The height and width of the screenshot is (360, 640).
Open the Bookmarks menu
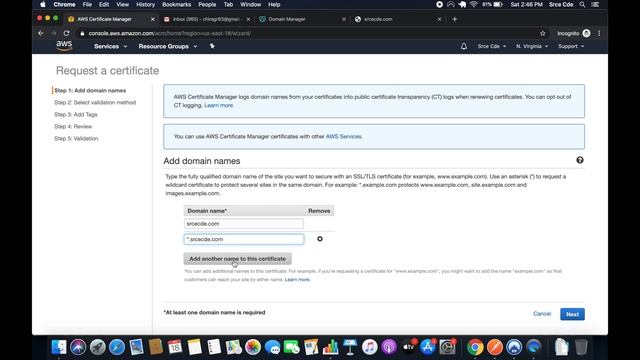pyautogui.click(x=176, y=4)
